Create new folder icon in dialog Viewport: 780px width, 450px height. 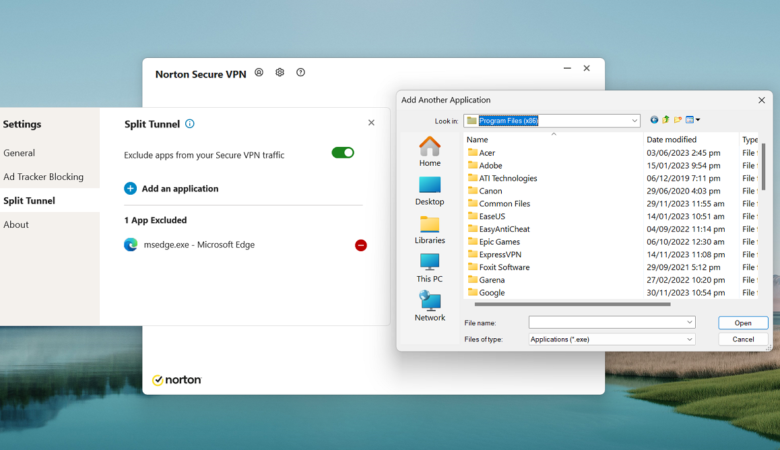pyautogui.click(x=678, y=120)
